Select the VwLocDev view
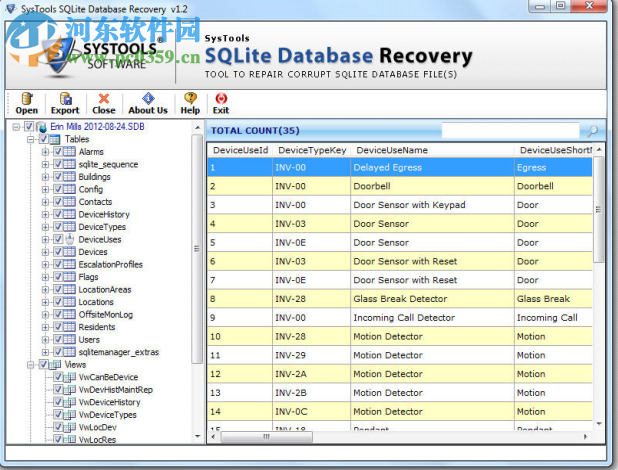 click(98, 427)
